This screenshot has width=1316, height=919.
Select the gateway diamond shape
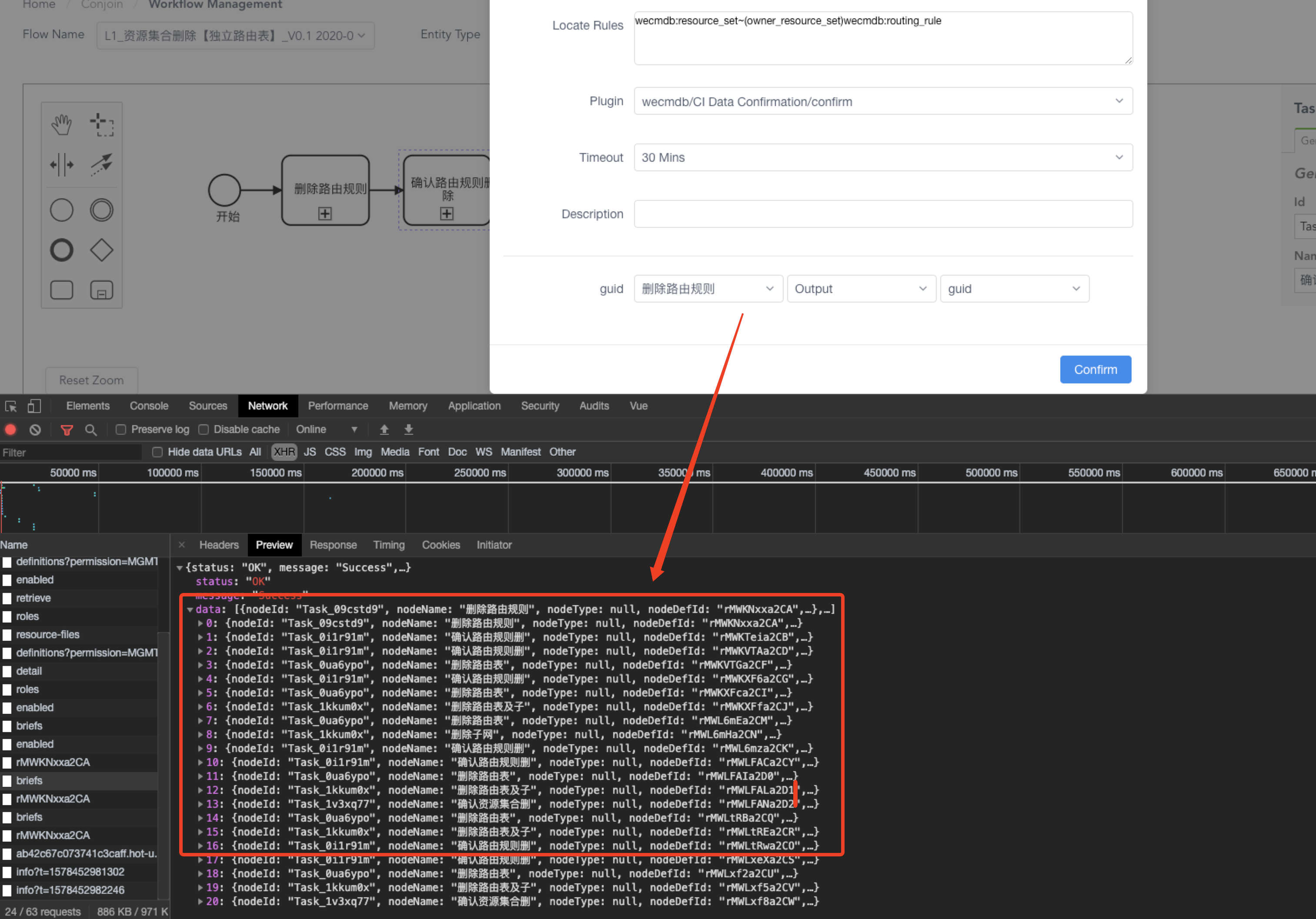tap(102, 250)
